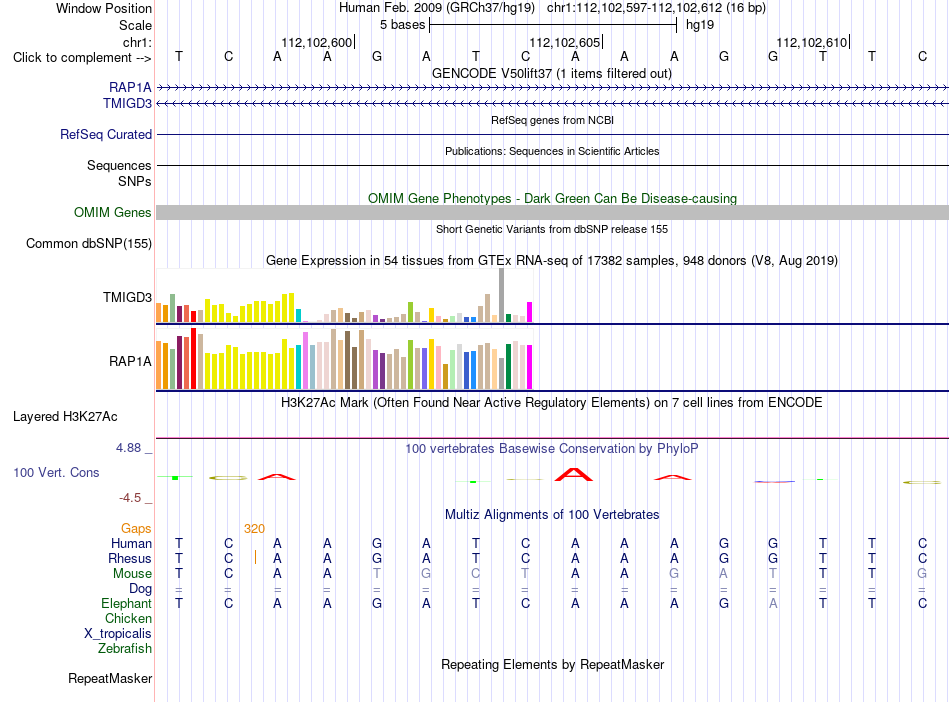Click the RefSeq genes from NCBI title

[552, 121]
